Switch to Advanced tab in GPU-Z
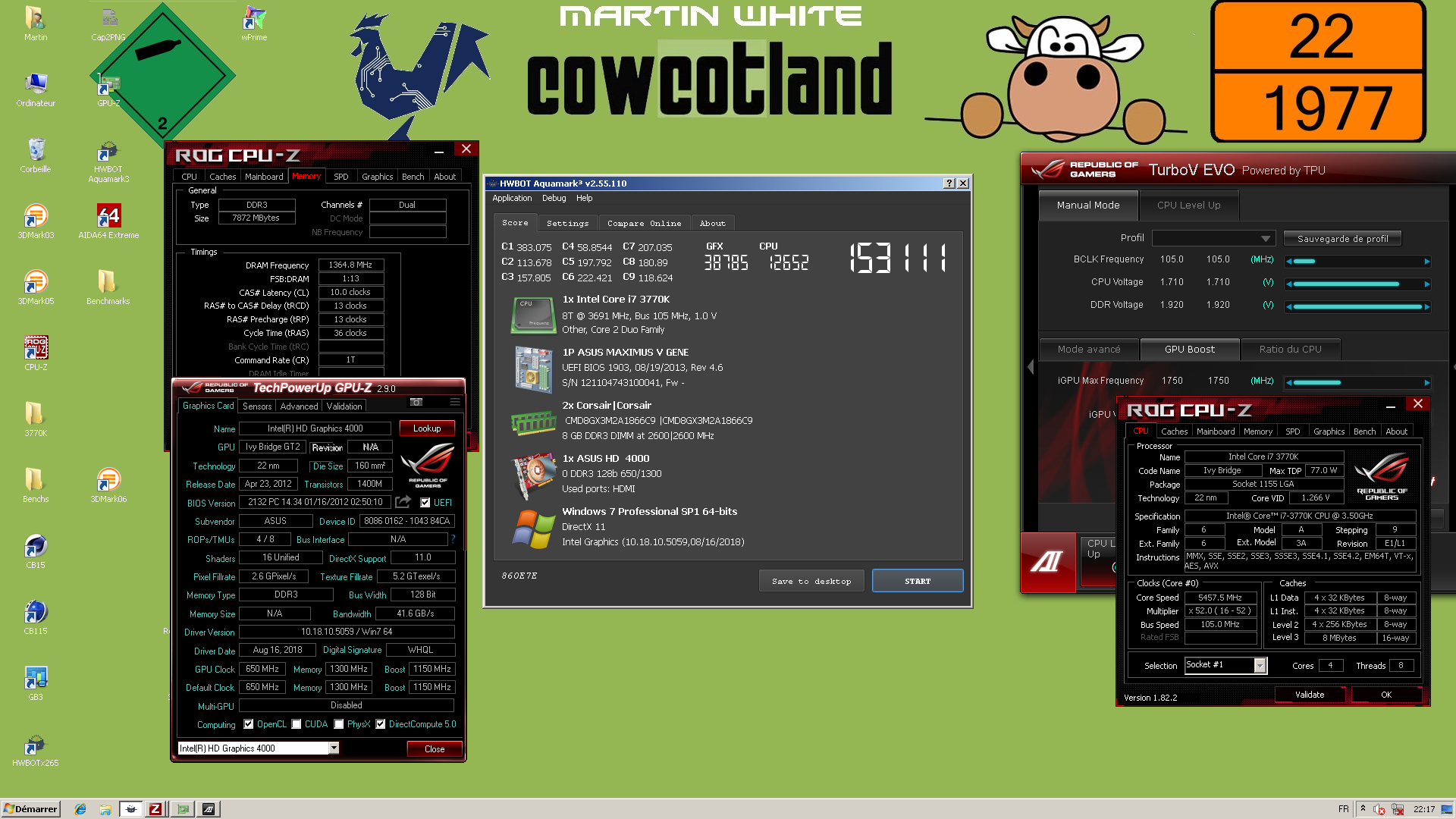 pos(299,406)
